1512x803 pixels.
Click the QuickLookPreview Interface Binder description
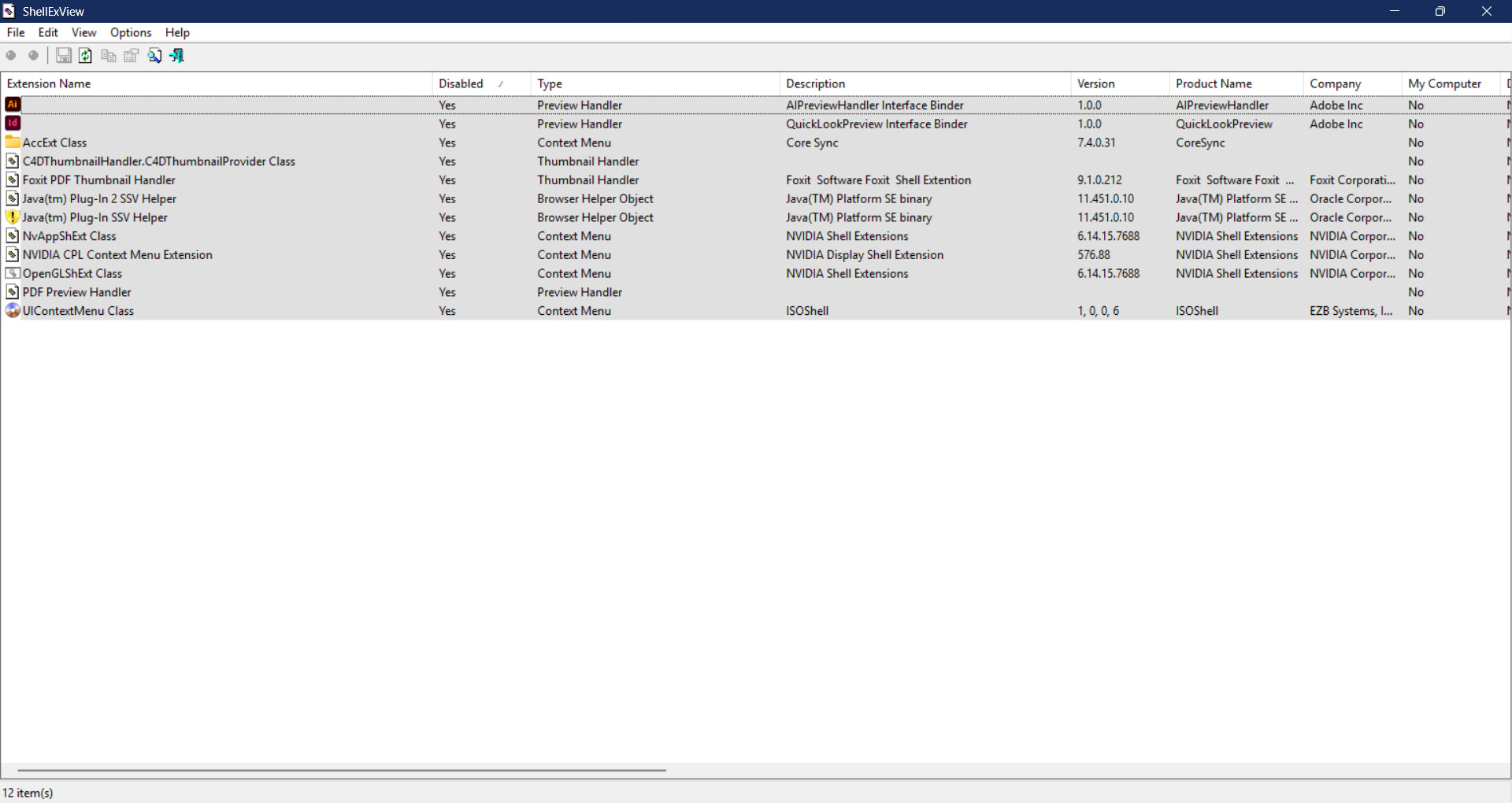pyautogui.click(x=876, y=124)
